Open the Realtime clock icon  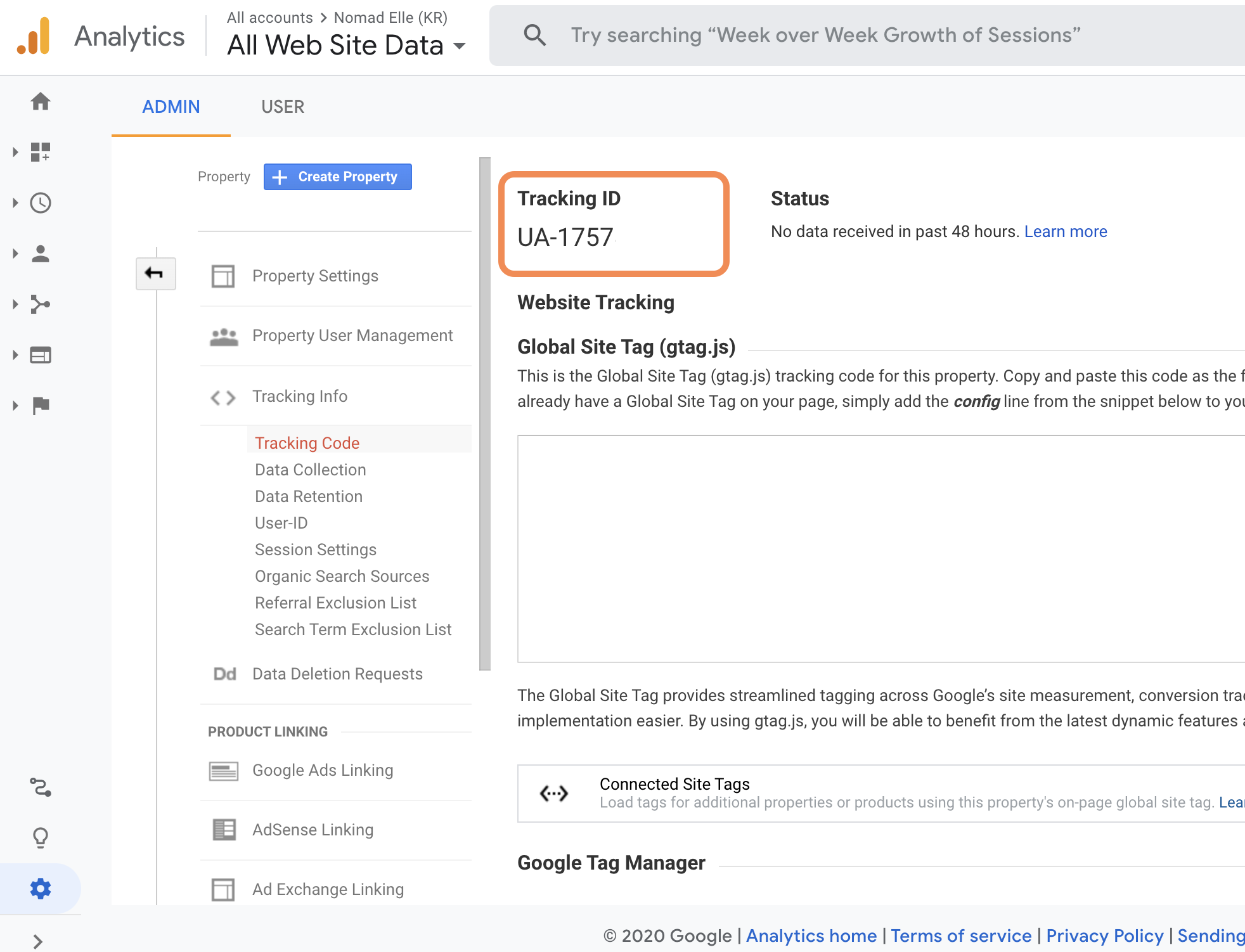click(x=41, y=203)
